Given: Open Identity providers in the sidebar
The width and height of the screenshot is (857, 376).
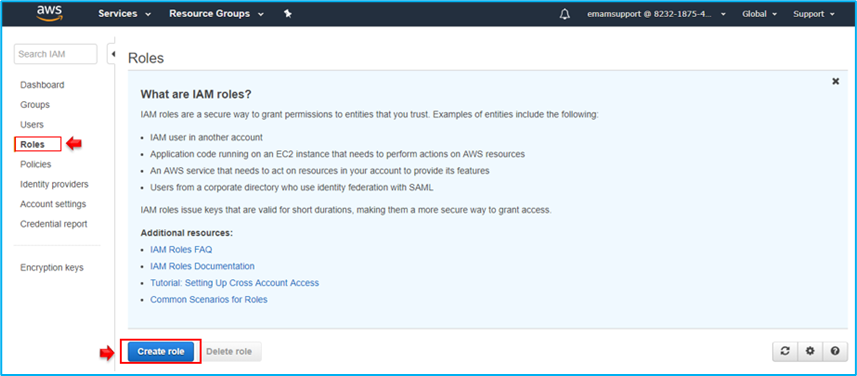Looking at the screenshot, I should (x=54, y=184).
